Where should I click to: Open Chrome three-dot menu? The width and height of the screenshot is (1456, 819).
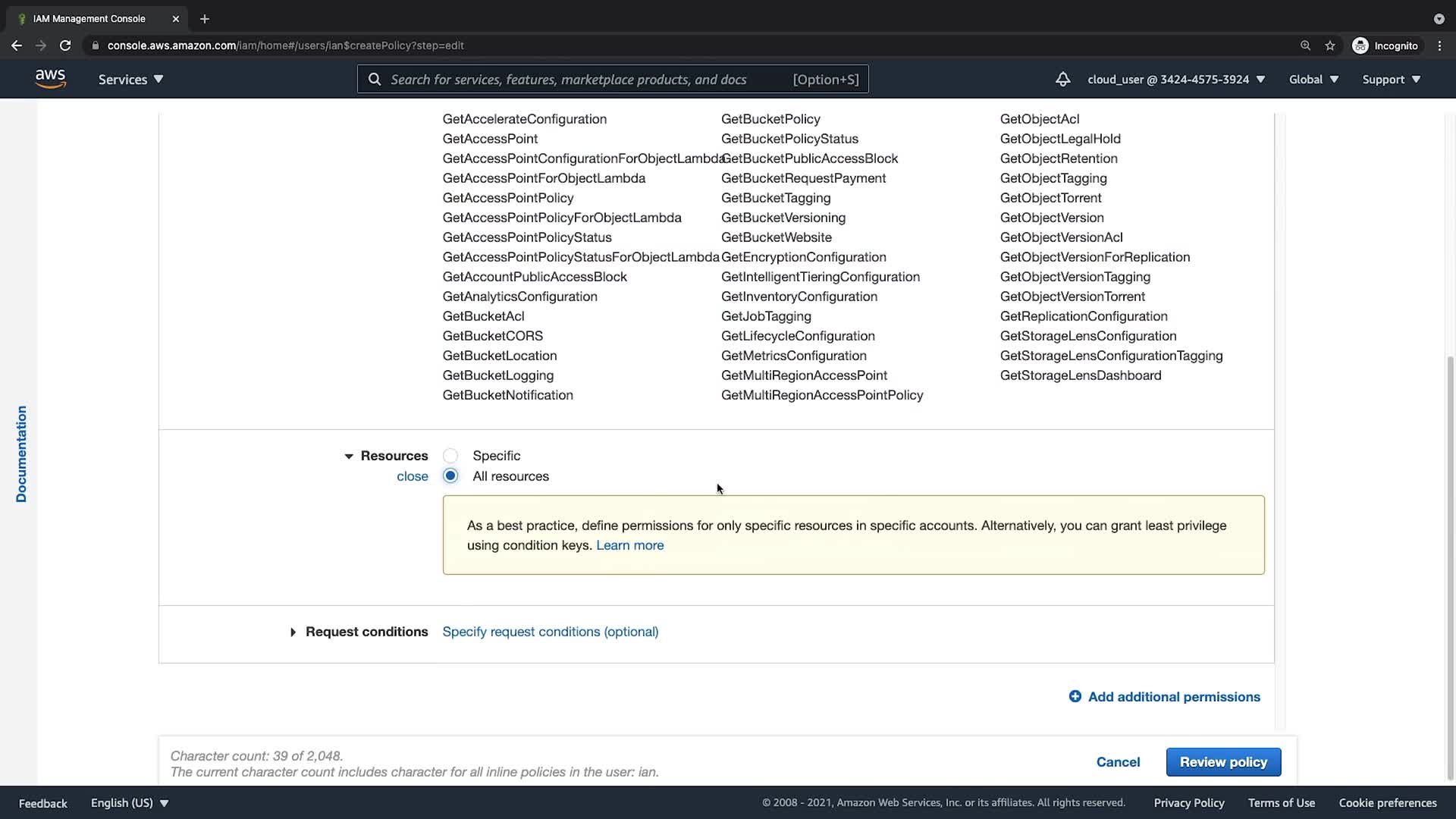(x=1439, y=45)
